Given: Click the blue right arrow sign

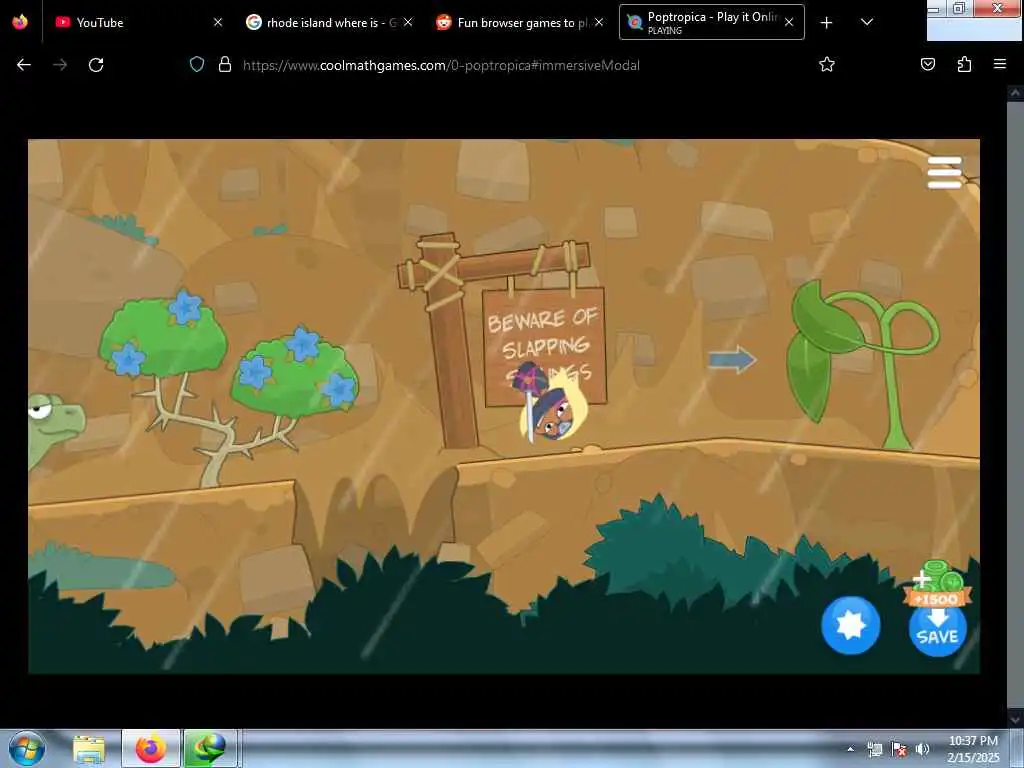Looking at the screenshot, I should pyautogui.click(x=732, y=359).
